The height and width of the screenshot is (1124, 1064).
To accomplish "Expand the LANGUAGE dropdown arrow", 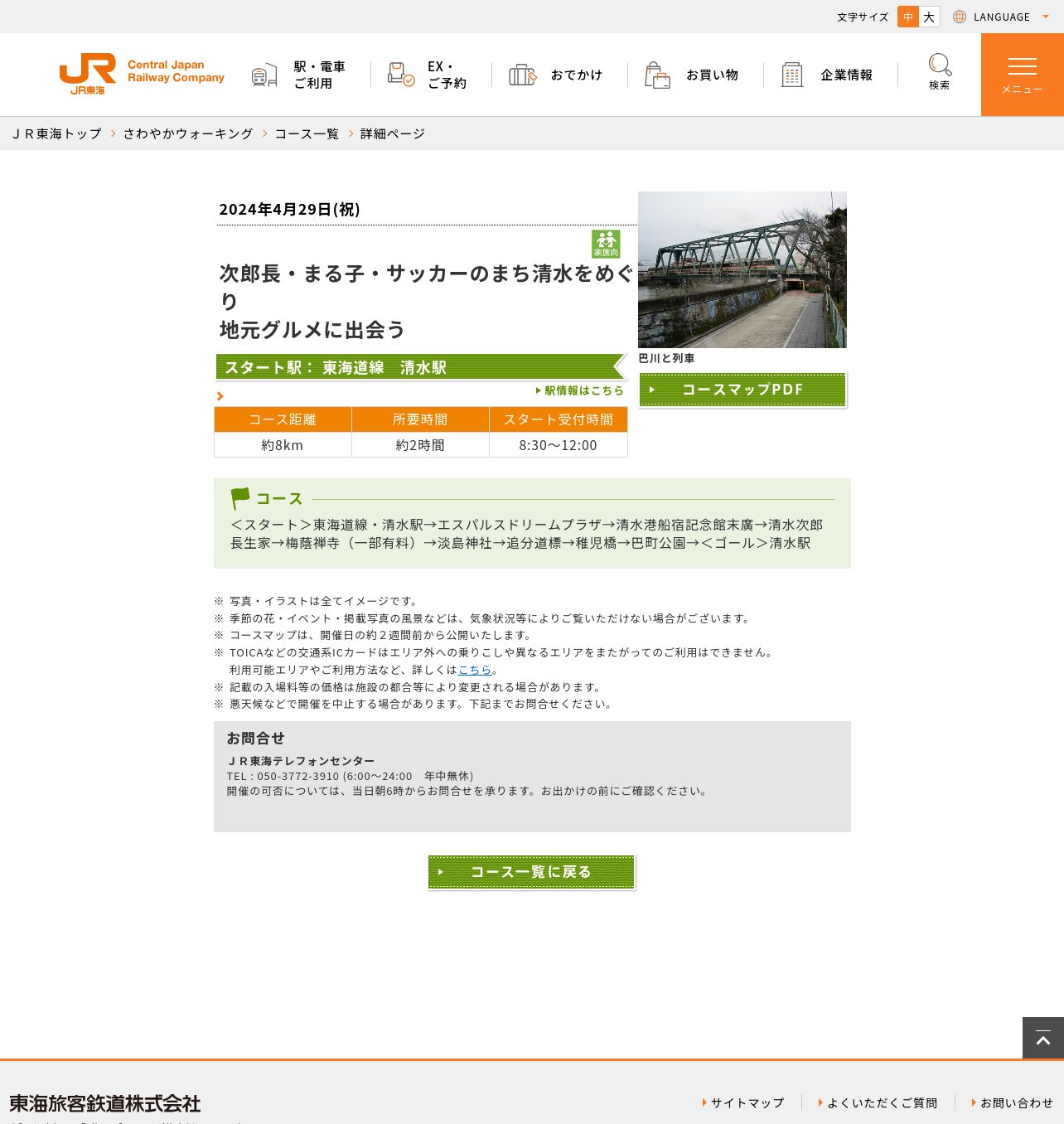I will (x=1046, y=17).
